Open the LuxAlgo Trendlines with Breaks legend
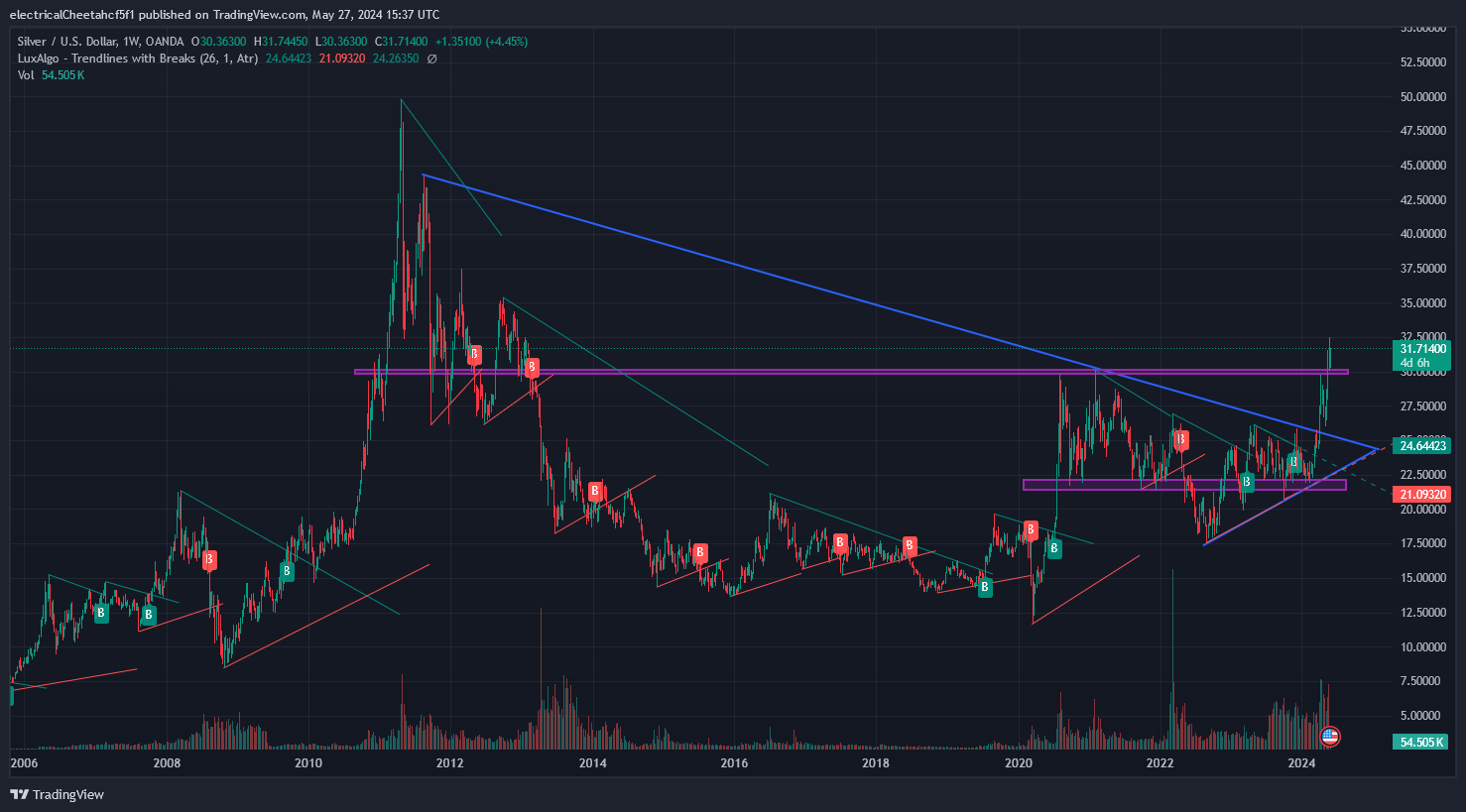Screen dimensions: 1466x812 point(138,58)
